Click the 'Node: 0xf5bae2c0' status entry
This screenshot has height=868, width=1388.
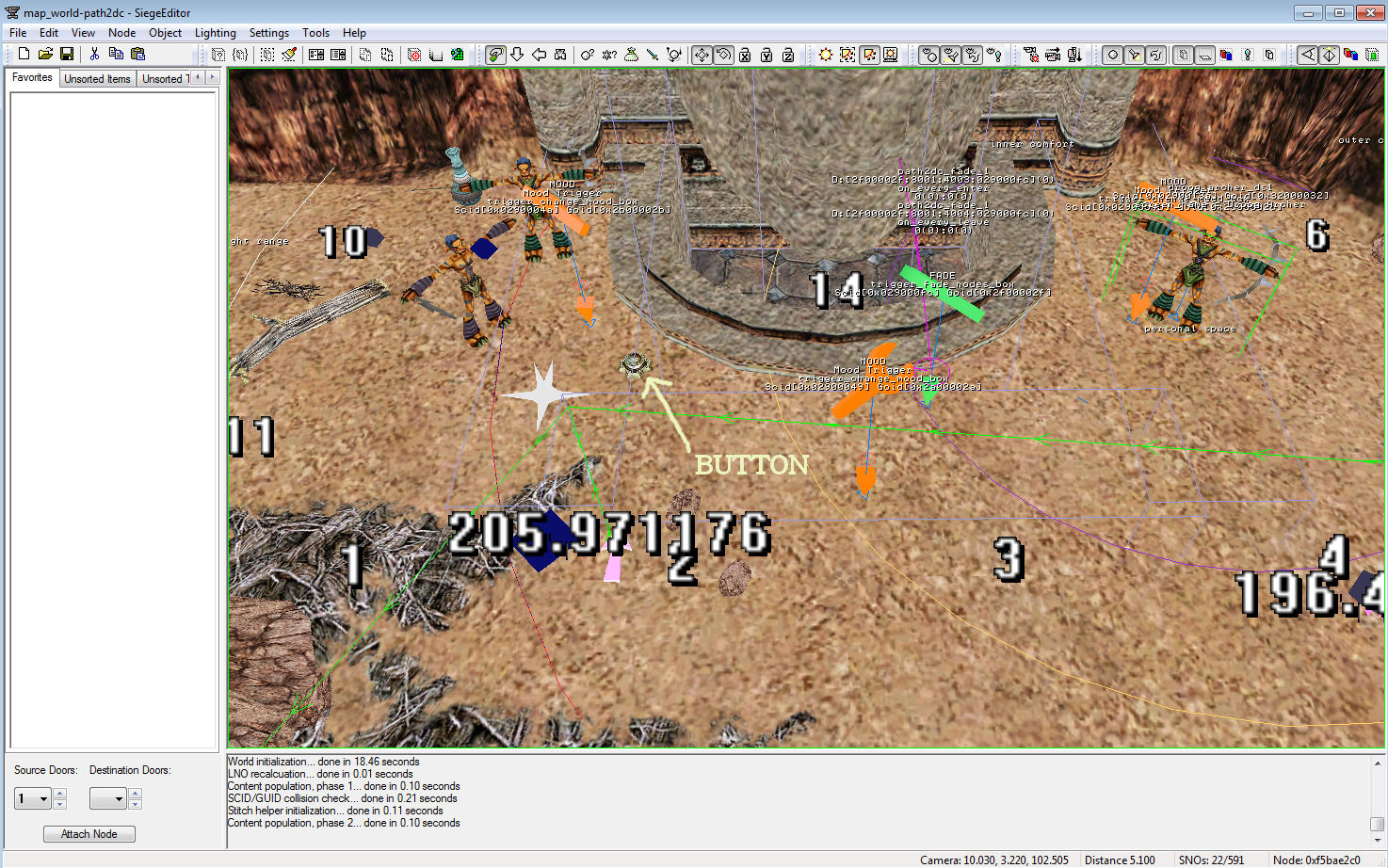(x=1316, y=860)
